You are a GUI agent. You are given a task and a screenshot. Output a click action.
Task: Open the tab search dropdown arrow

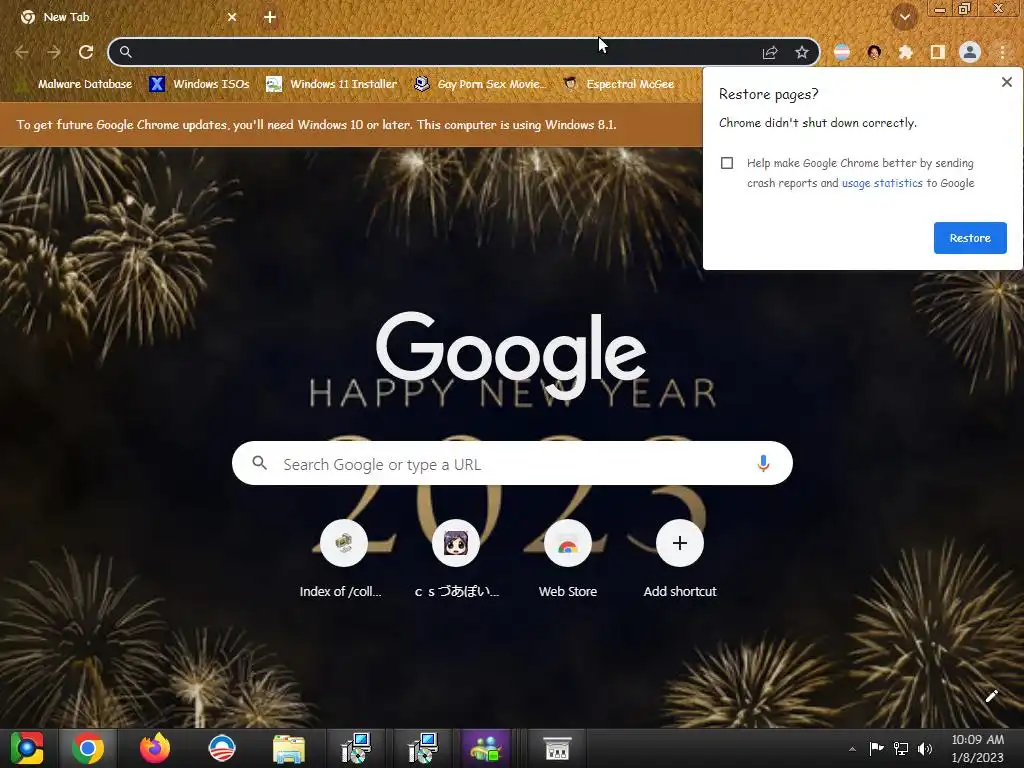904,17
